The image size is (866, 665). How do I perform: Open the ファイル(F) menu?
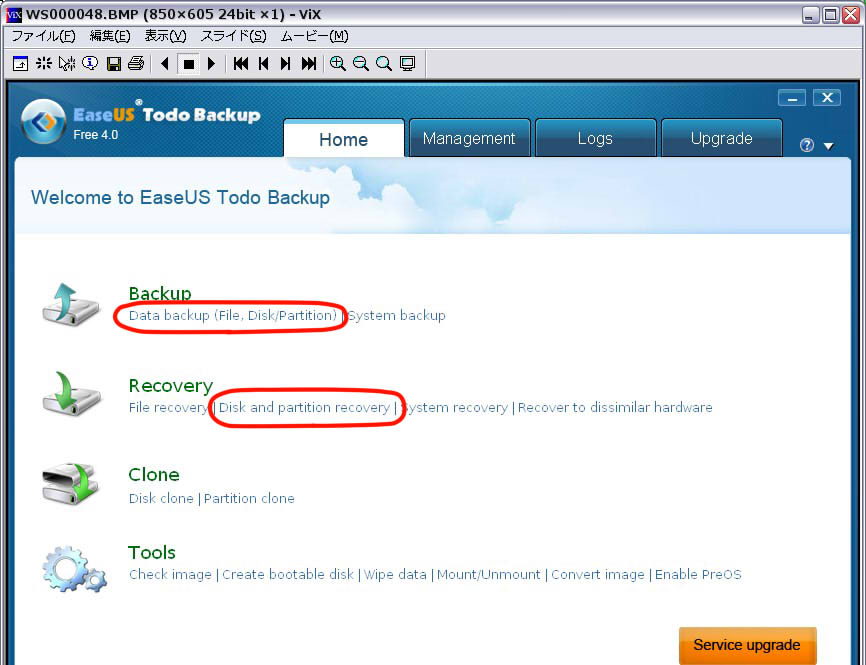(43, 36)
